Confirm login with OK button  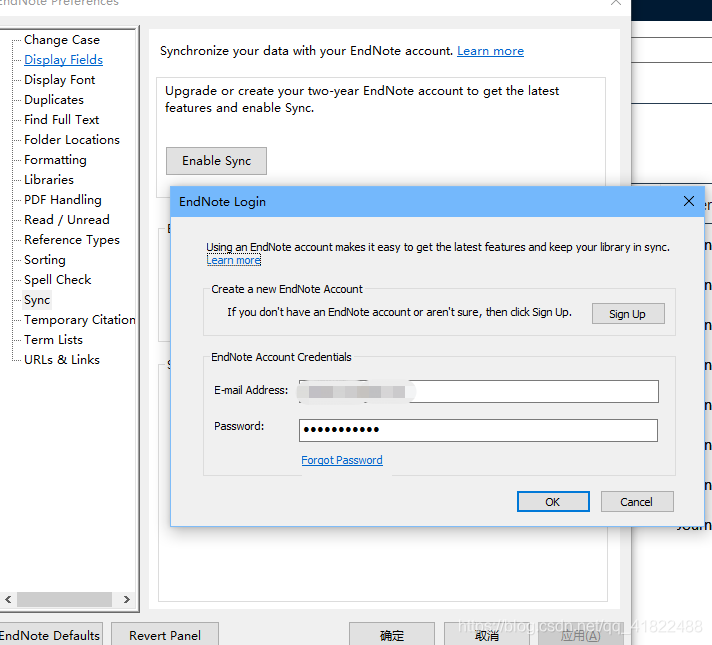tap(553, 501)
